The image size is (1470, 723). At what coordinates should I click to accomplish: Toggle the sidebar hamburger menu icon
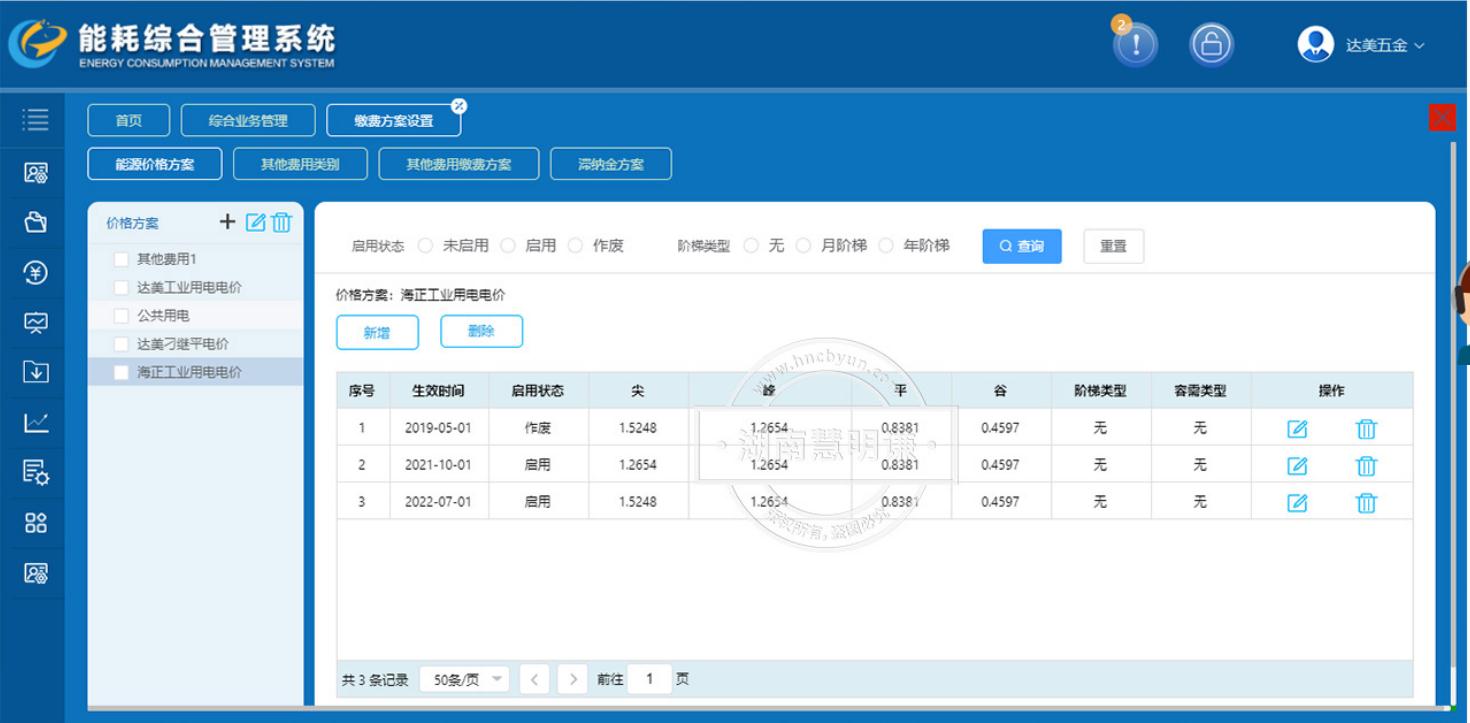click(36, 120)
